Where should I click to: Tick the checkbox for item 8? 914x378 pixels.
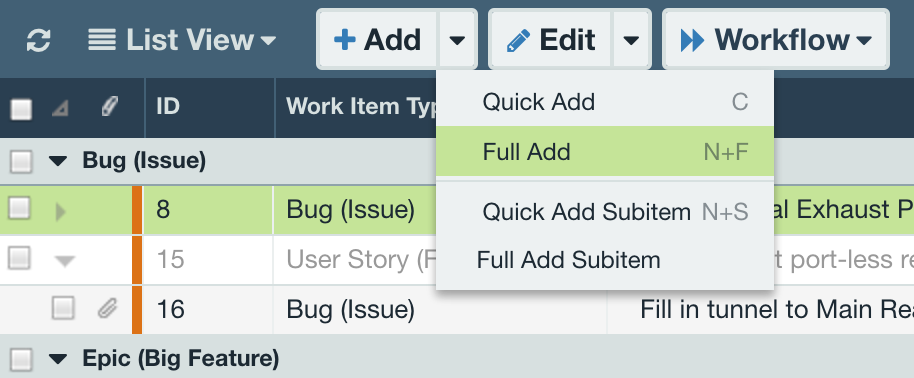(19, 209)
